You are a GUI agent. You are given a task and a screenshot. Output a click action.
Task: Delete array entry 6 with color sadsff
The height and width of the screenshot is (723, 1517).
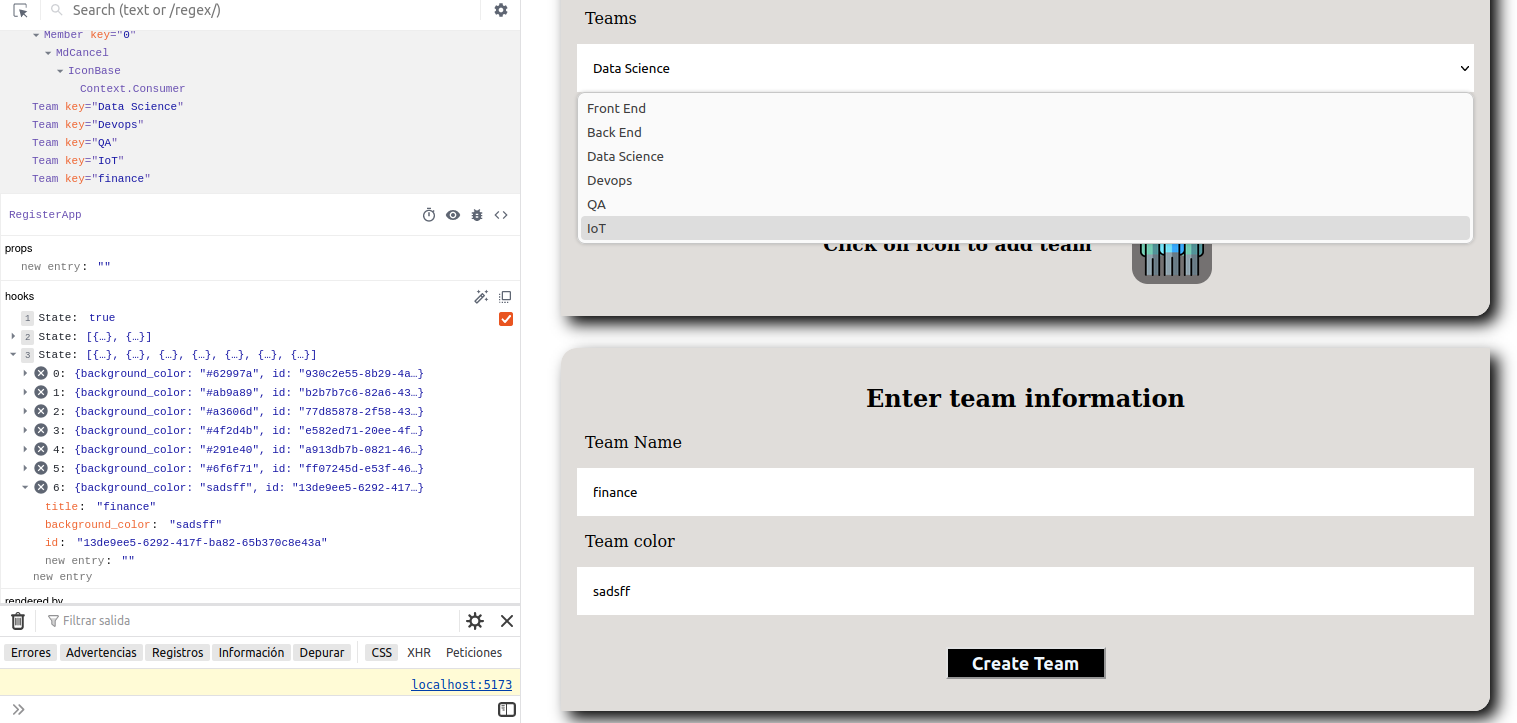point(41,487)
